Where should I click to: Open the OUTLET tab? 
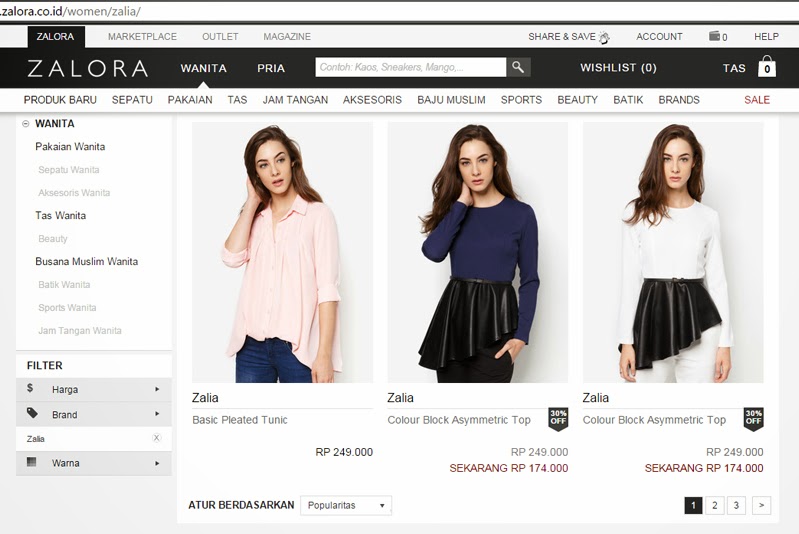pos(220,37)
